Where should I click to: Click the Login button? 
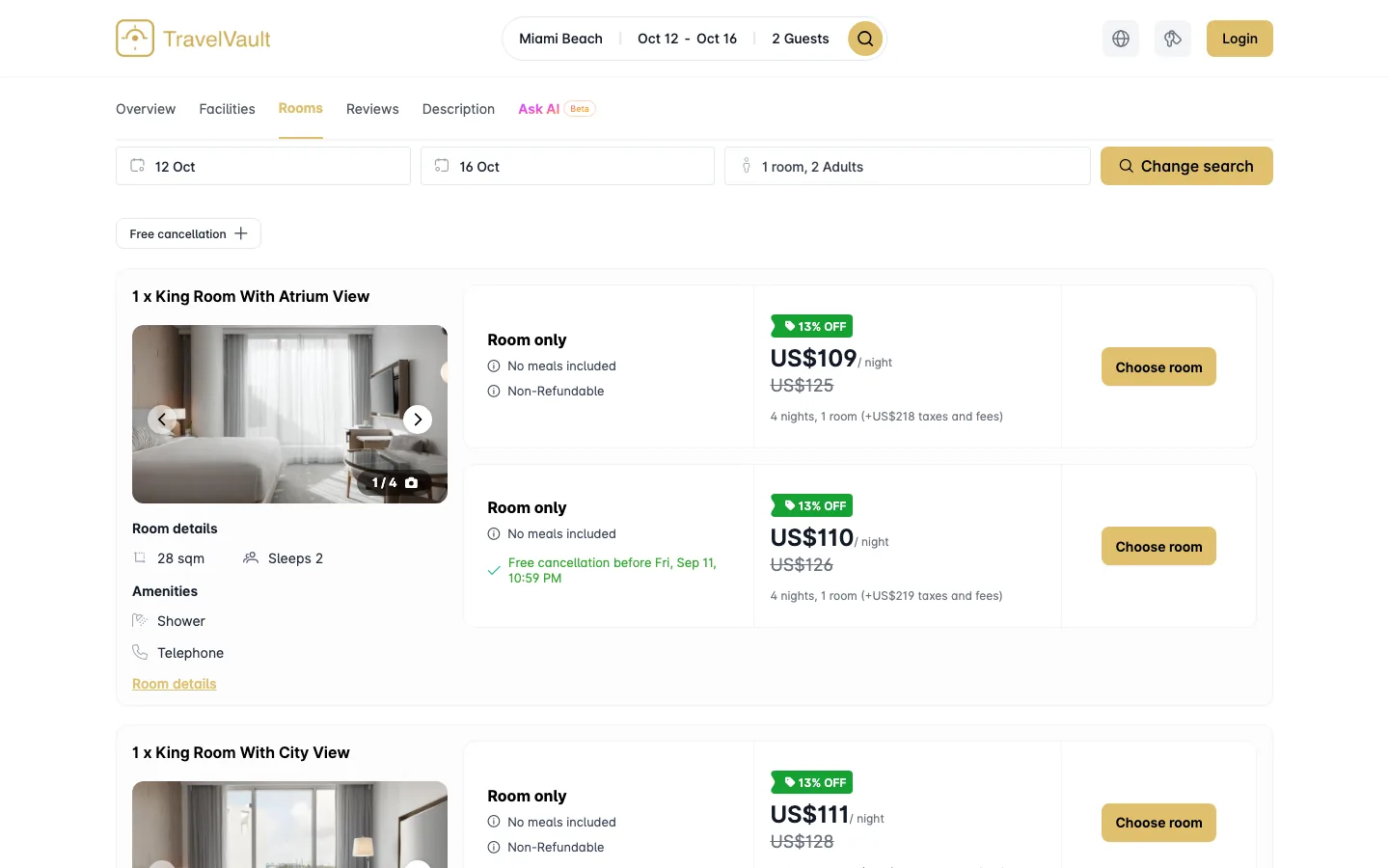1239,39
